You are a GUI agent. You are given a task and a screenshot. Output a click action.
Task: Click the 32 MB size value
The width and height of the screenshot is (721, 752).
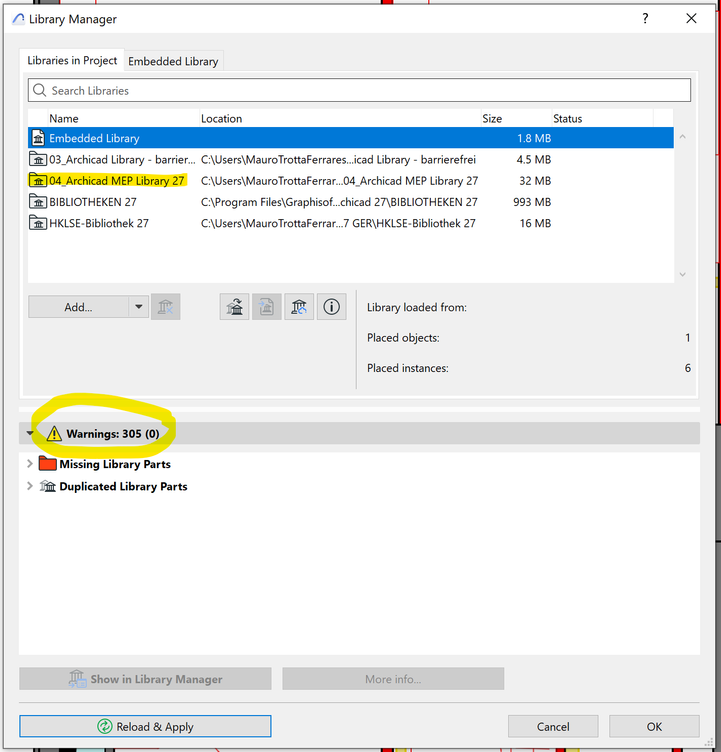[535, 180]
